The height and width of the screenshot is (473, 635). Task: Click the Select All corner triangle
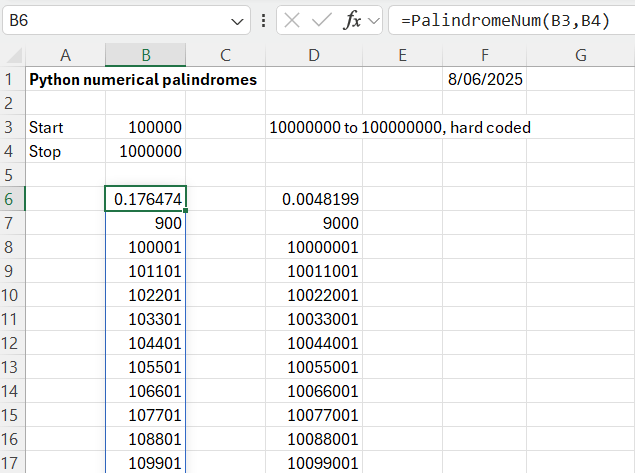15,55
